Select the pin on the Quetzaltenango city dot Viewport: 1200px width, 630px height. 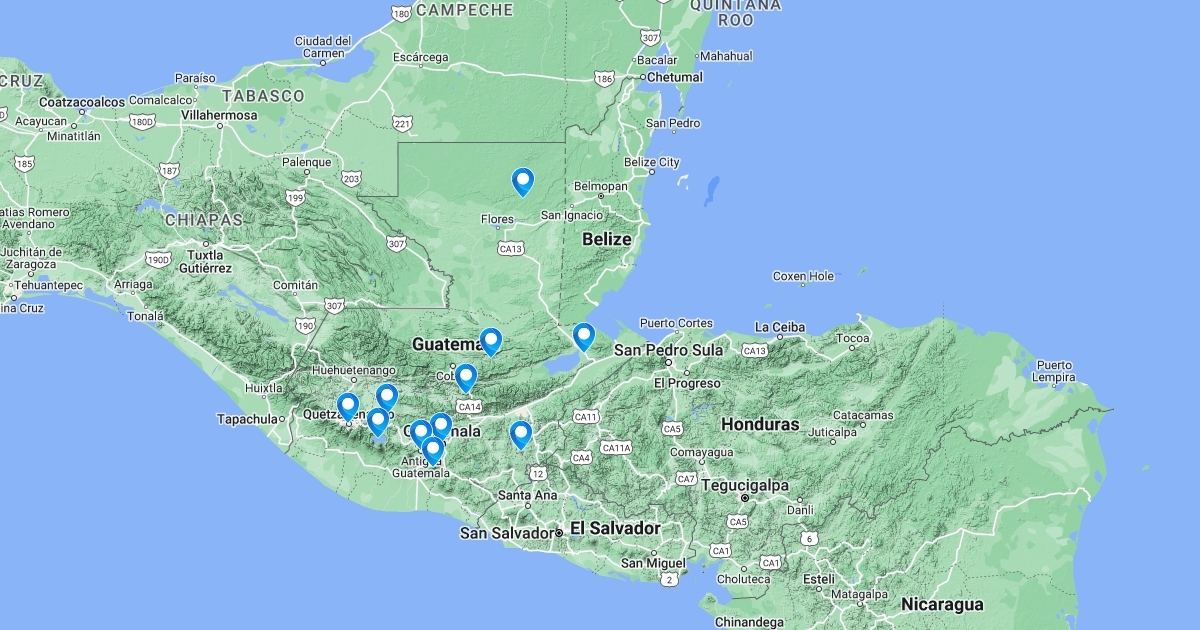tap(347, 408)
